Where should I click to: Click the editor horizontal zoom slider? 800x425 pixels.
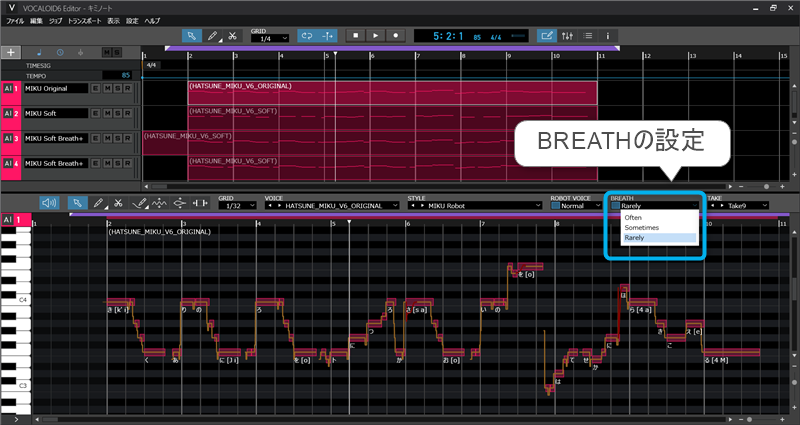point(749,419)
